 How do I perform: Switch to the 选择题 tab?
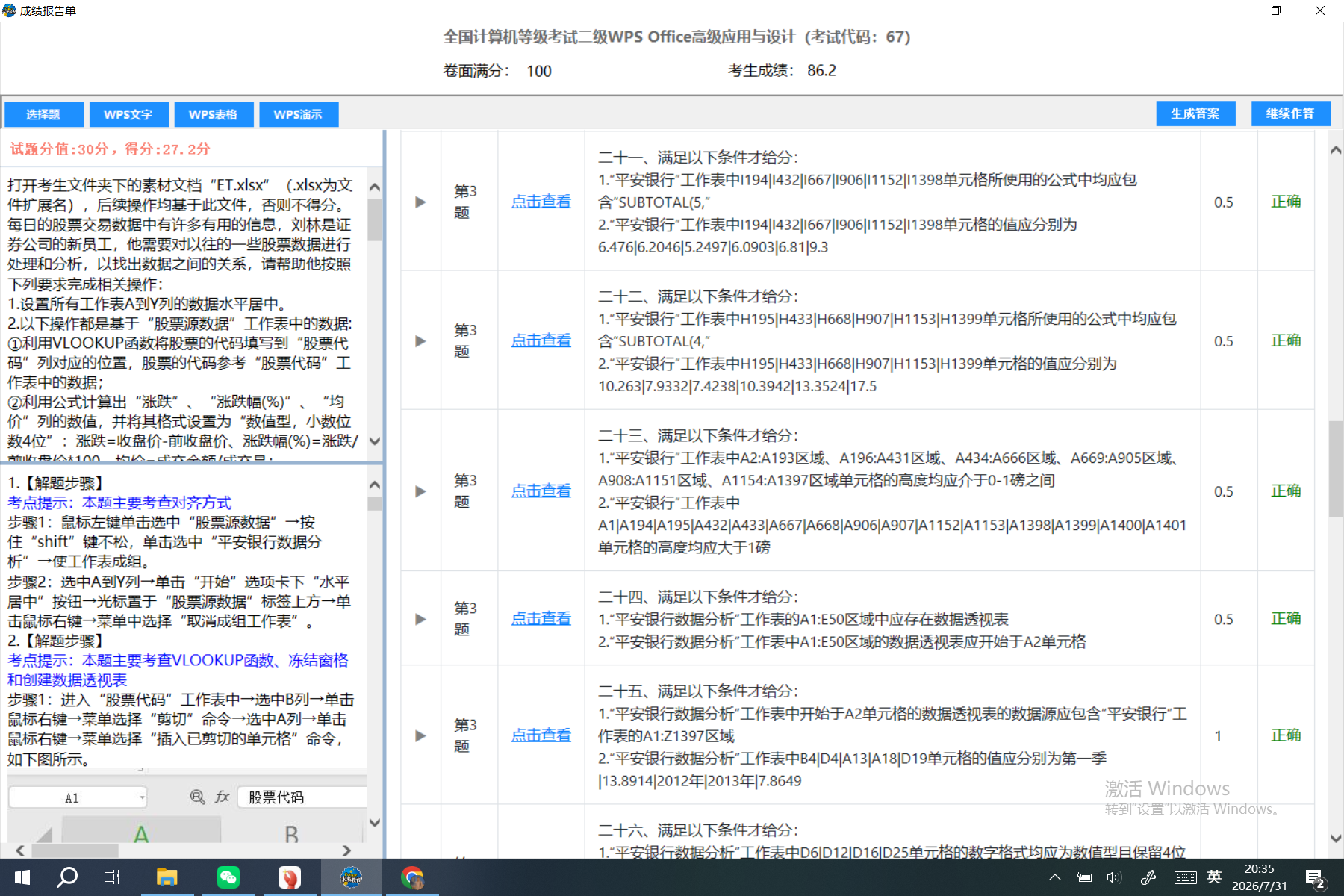pyautogui.click(x=43, y=114)
